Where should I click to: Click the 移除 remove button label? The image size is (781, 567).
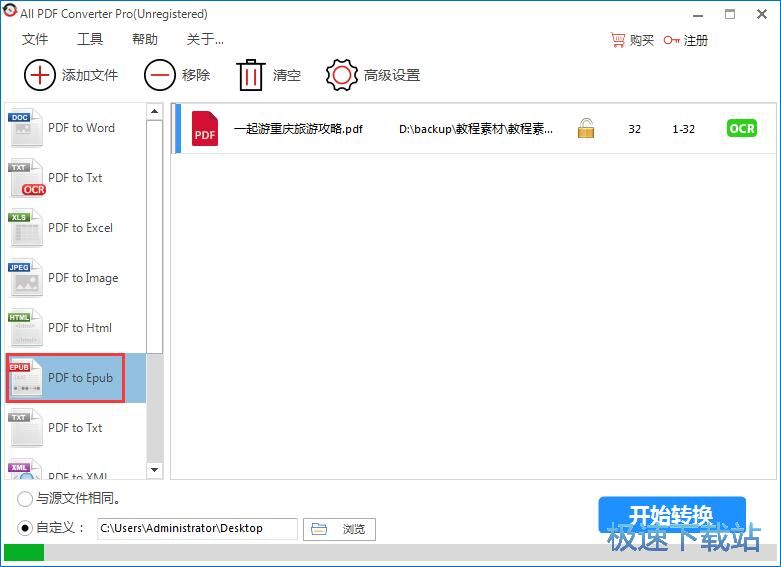coord(195,75)
